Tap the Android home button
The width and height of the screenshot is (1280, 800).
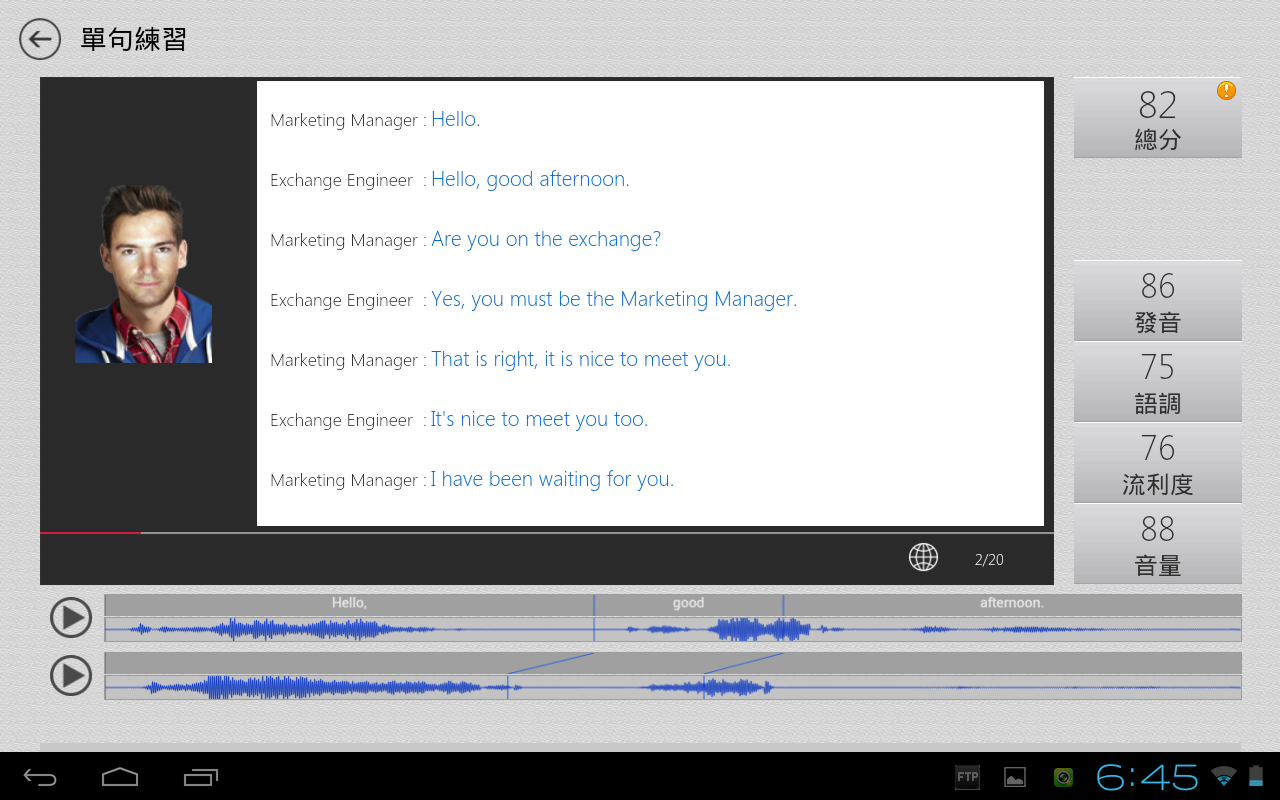pos(120,777)
